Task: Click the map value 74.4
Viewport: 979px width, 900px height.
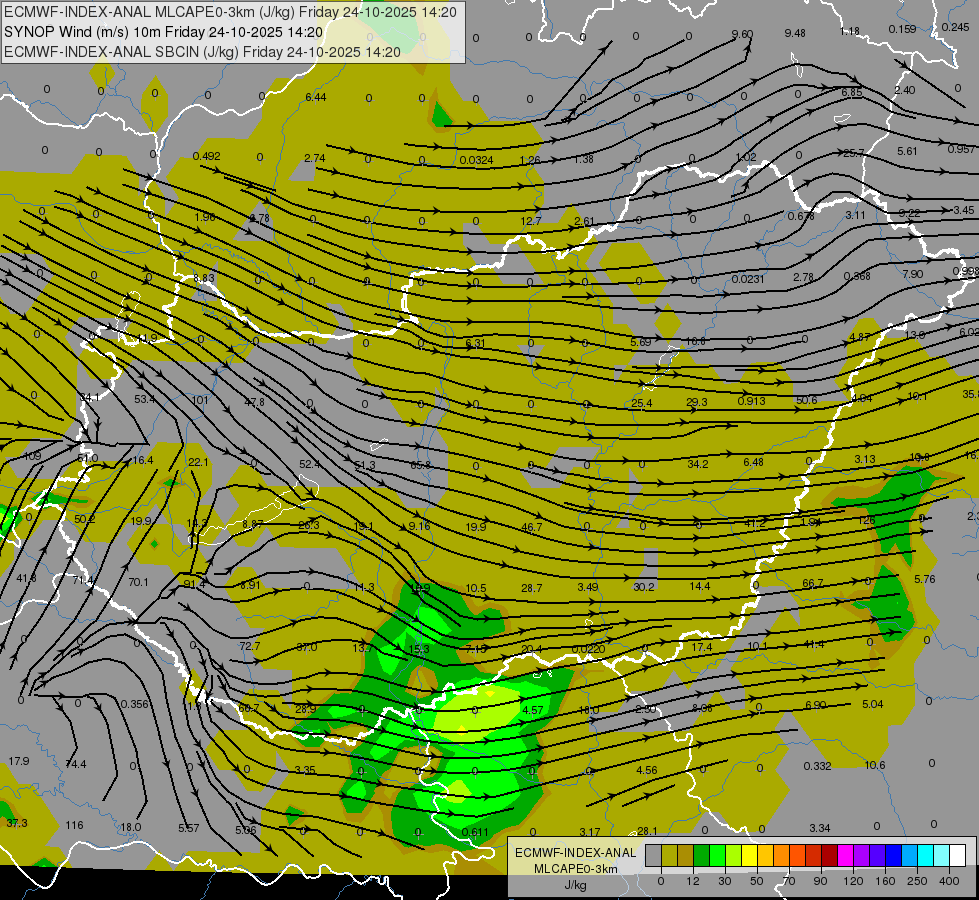Action: pos(76,764)
